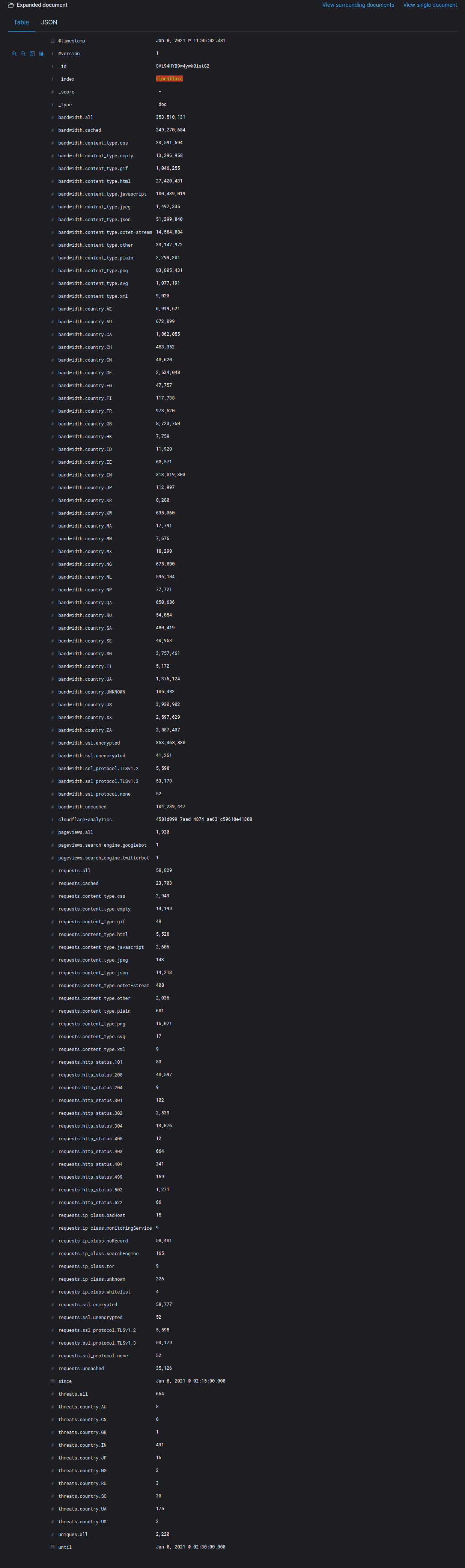Open View single document link

[430, 5]
